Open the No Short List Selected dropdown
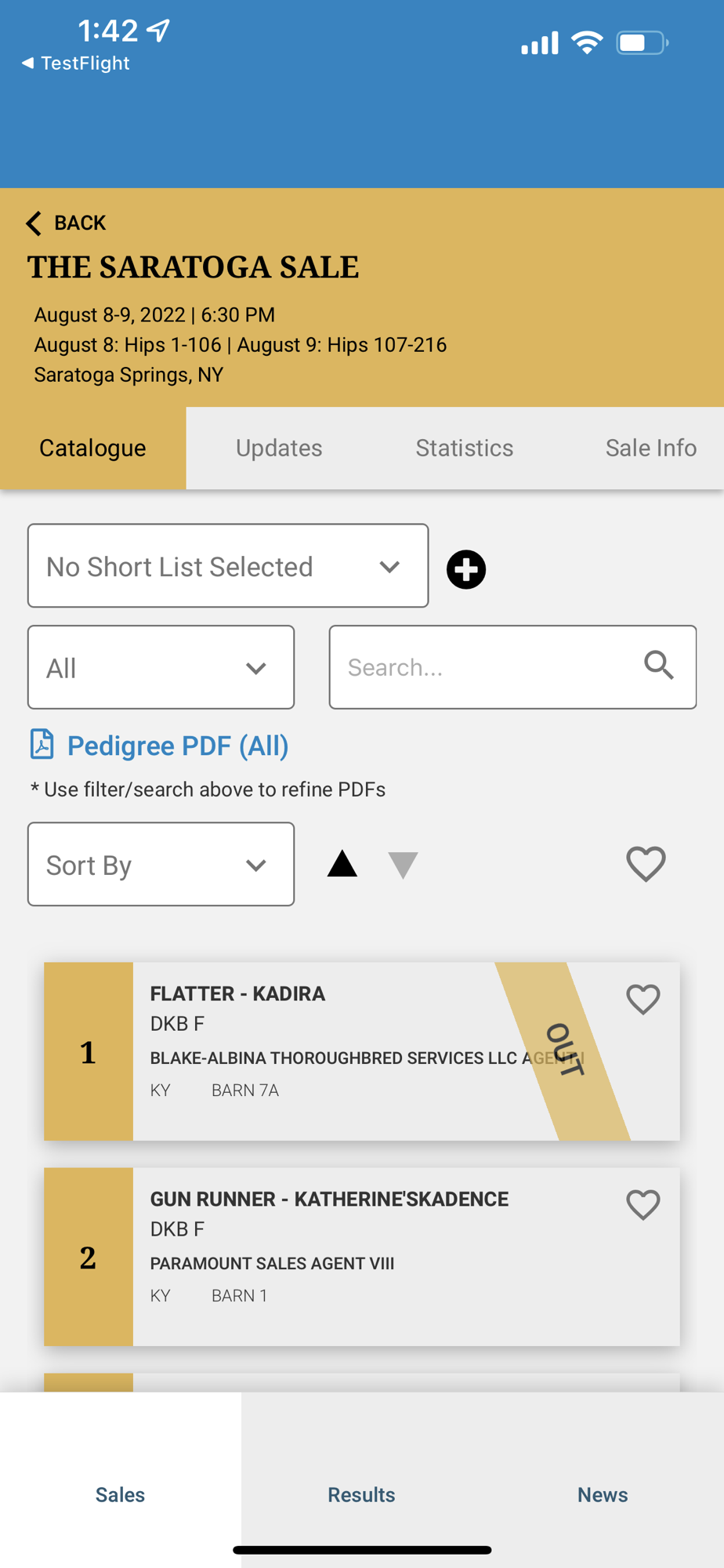Image resolution: width=724 pixels, height=1568 pixels. 228,566
